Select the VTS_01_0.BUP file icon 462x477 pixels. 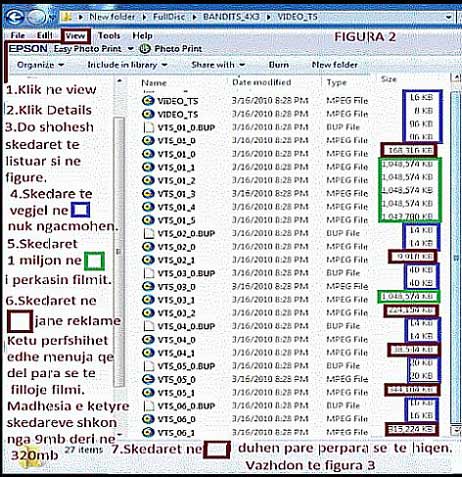[148, 127]
